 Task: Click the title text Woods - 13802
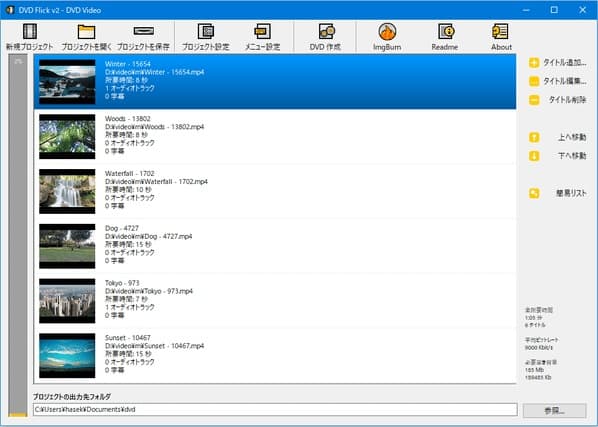pyautogui.click(x=128, y=119)
